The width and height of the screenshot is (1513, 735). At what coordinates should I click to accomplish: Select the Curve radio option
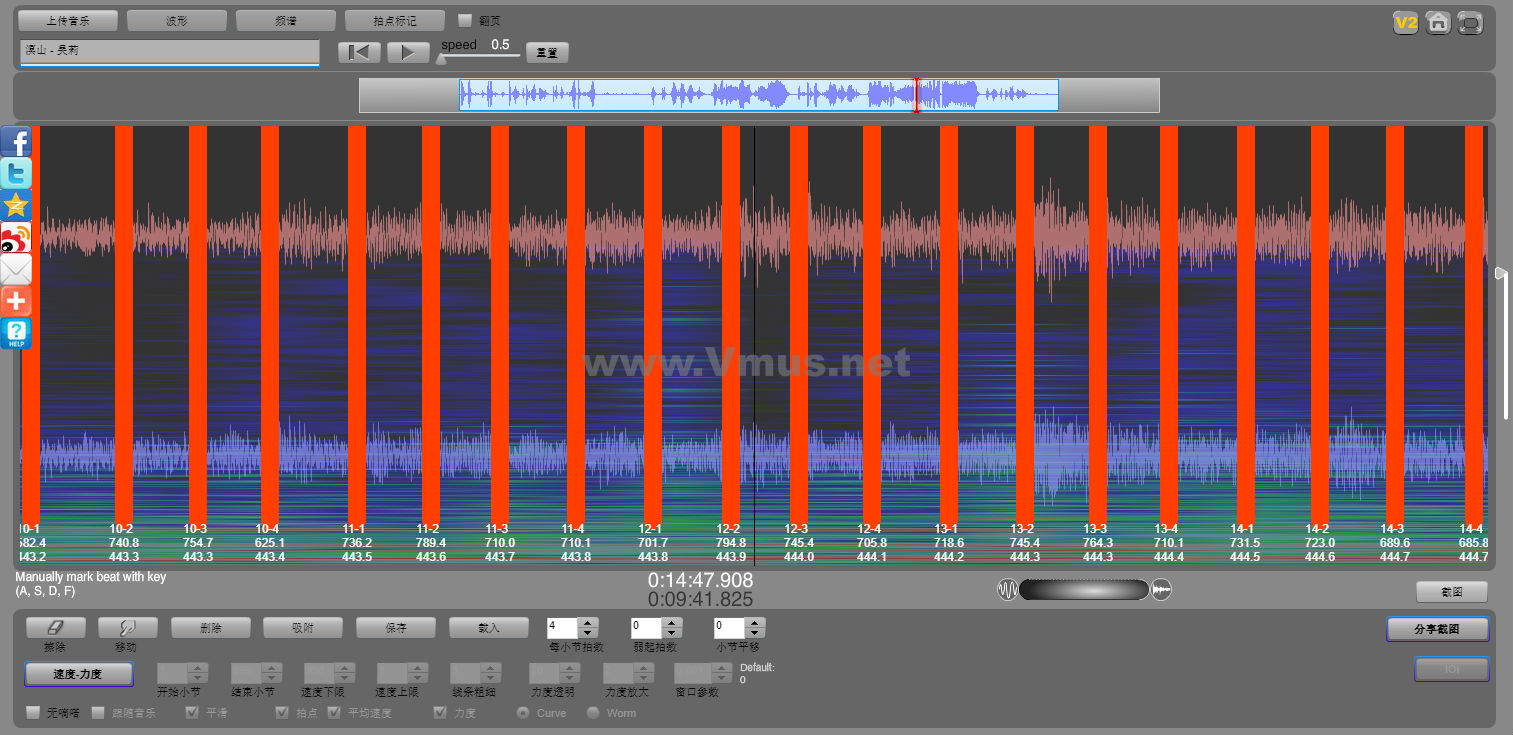523,713
